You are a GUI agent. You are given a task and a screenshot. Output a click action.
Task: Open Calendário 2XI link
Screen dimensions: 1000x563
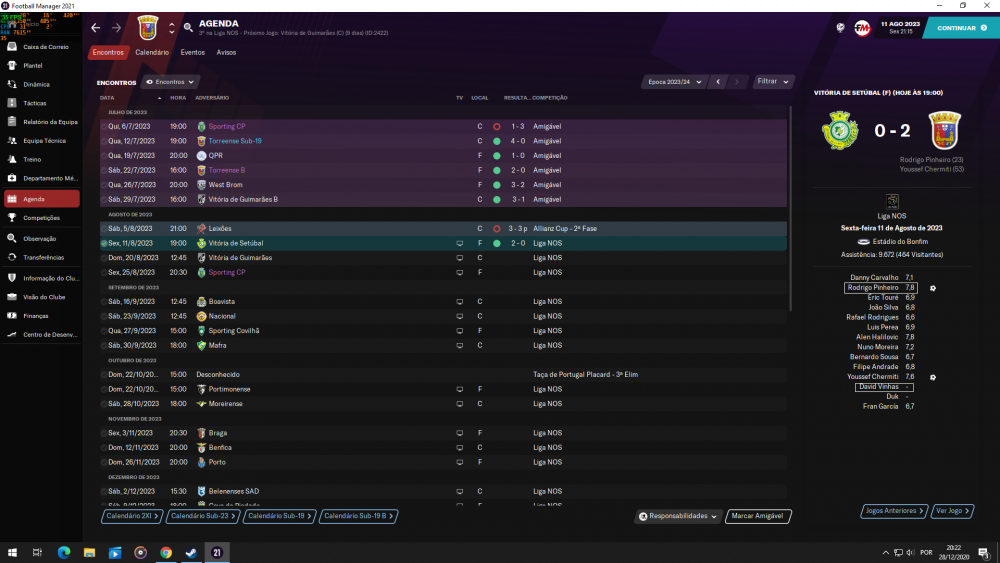(132, 516)
